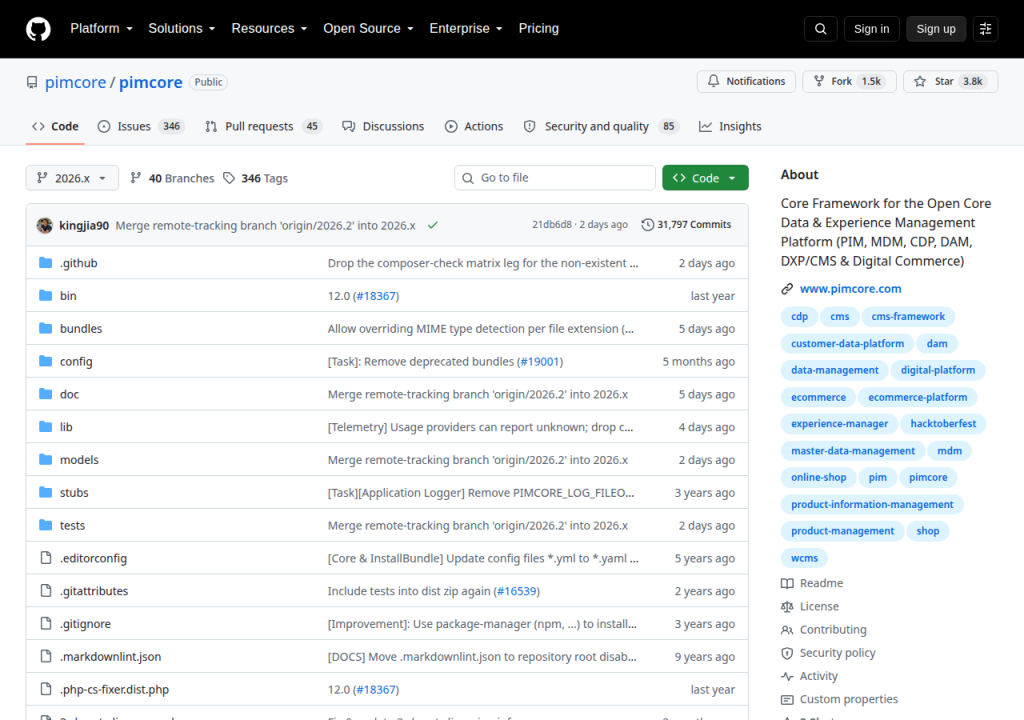This screenshot has height=720, width=1024.
Task: Open Custom properties link
Action: [x=848, y=699]
